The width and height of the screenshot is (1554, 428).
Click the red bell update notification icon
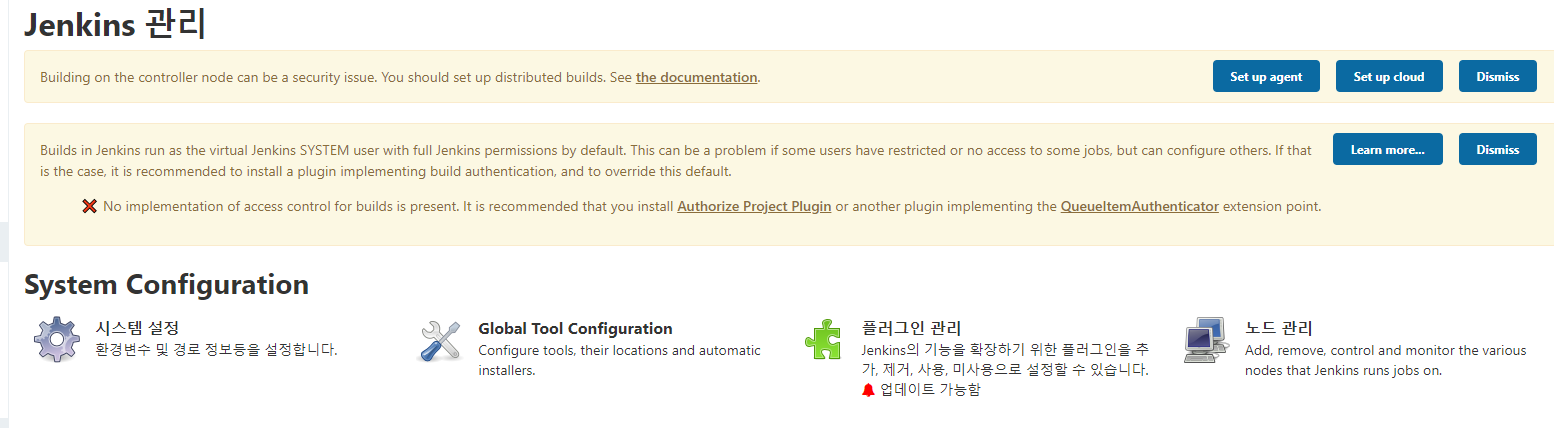point(868,390)
